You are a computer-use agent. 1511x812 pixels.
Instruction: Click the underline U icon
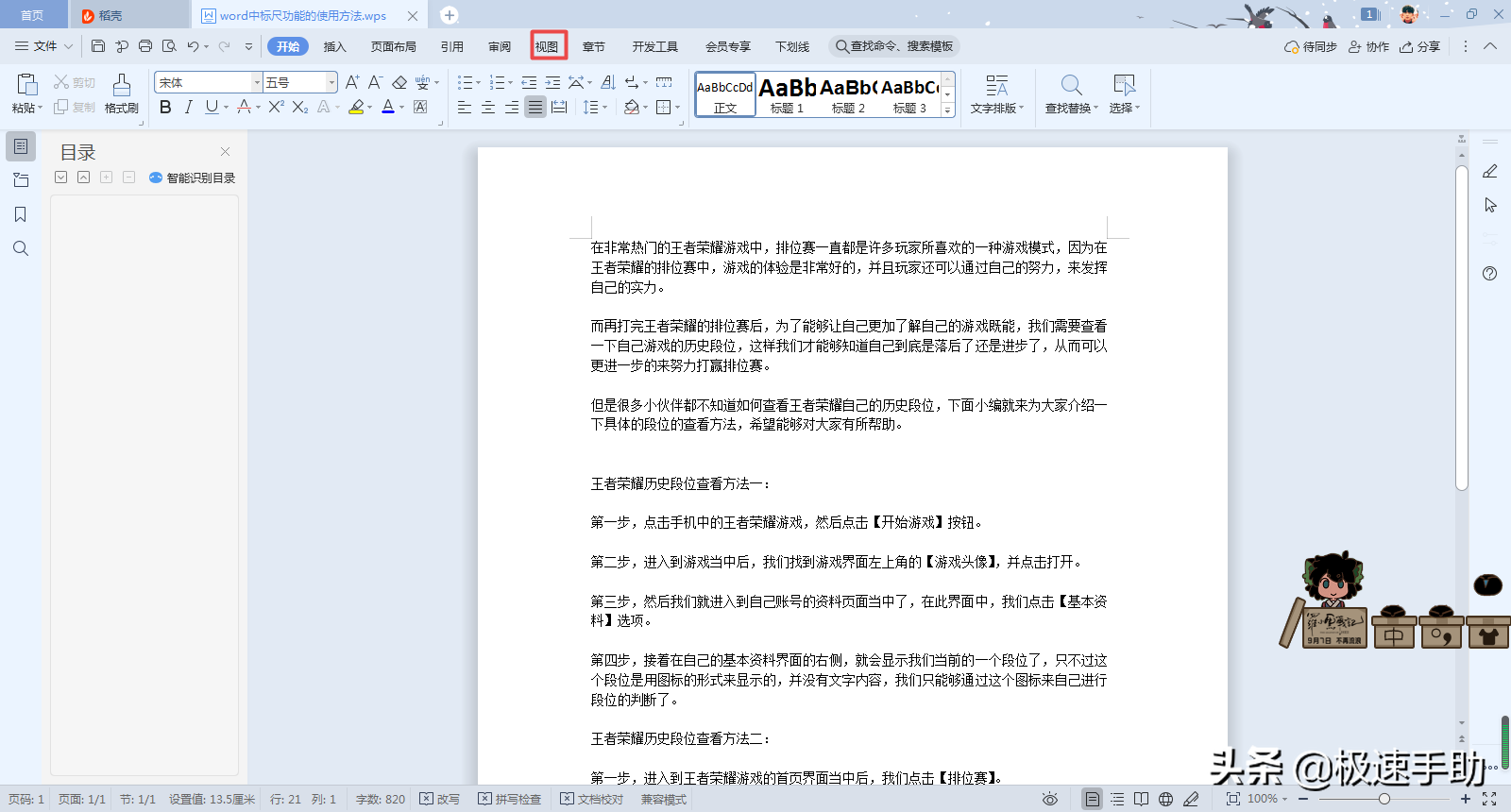pos(212,108)
